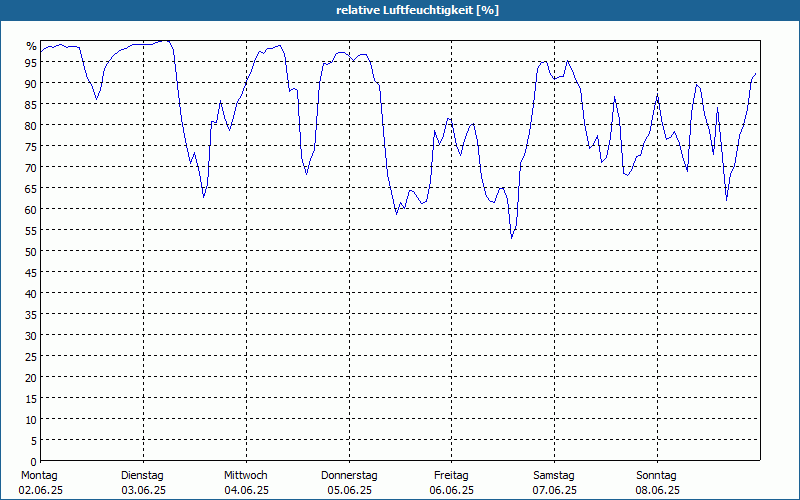Select the y-axis value '95'
This screenshot has width=800, height=500.
tap(31, 63)
